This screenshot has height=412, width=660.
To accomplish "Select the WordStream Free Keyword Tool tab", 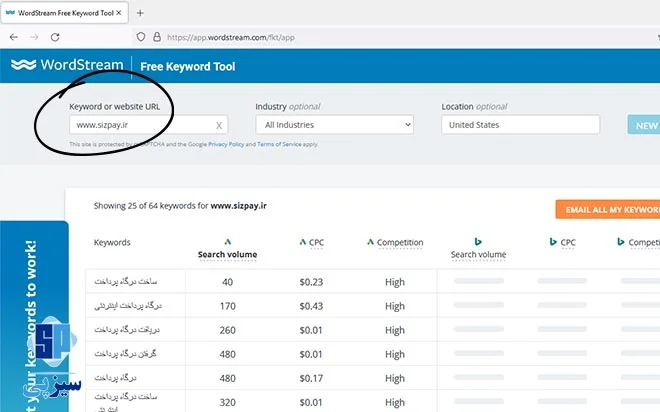I will coord(64,13).
